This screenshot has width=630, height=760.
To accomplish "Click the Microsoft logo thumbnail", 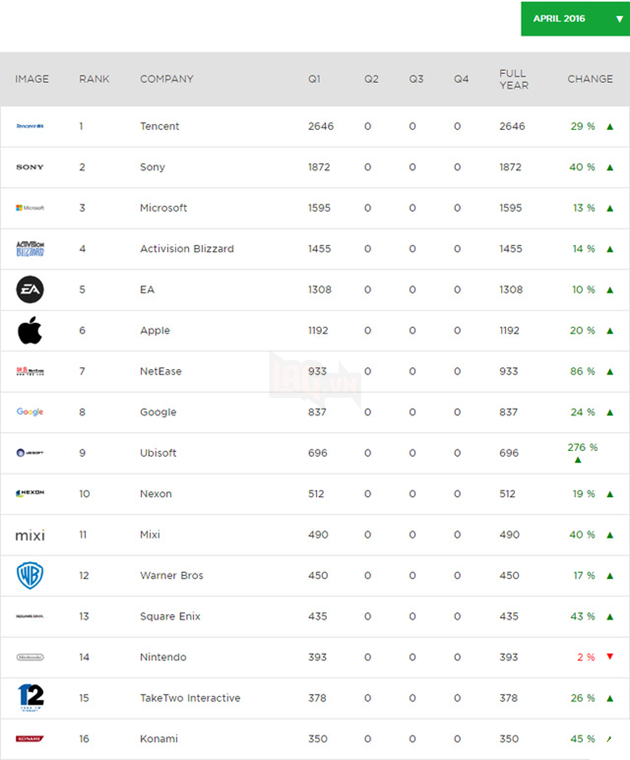I will (30, 208).
